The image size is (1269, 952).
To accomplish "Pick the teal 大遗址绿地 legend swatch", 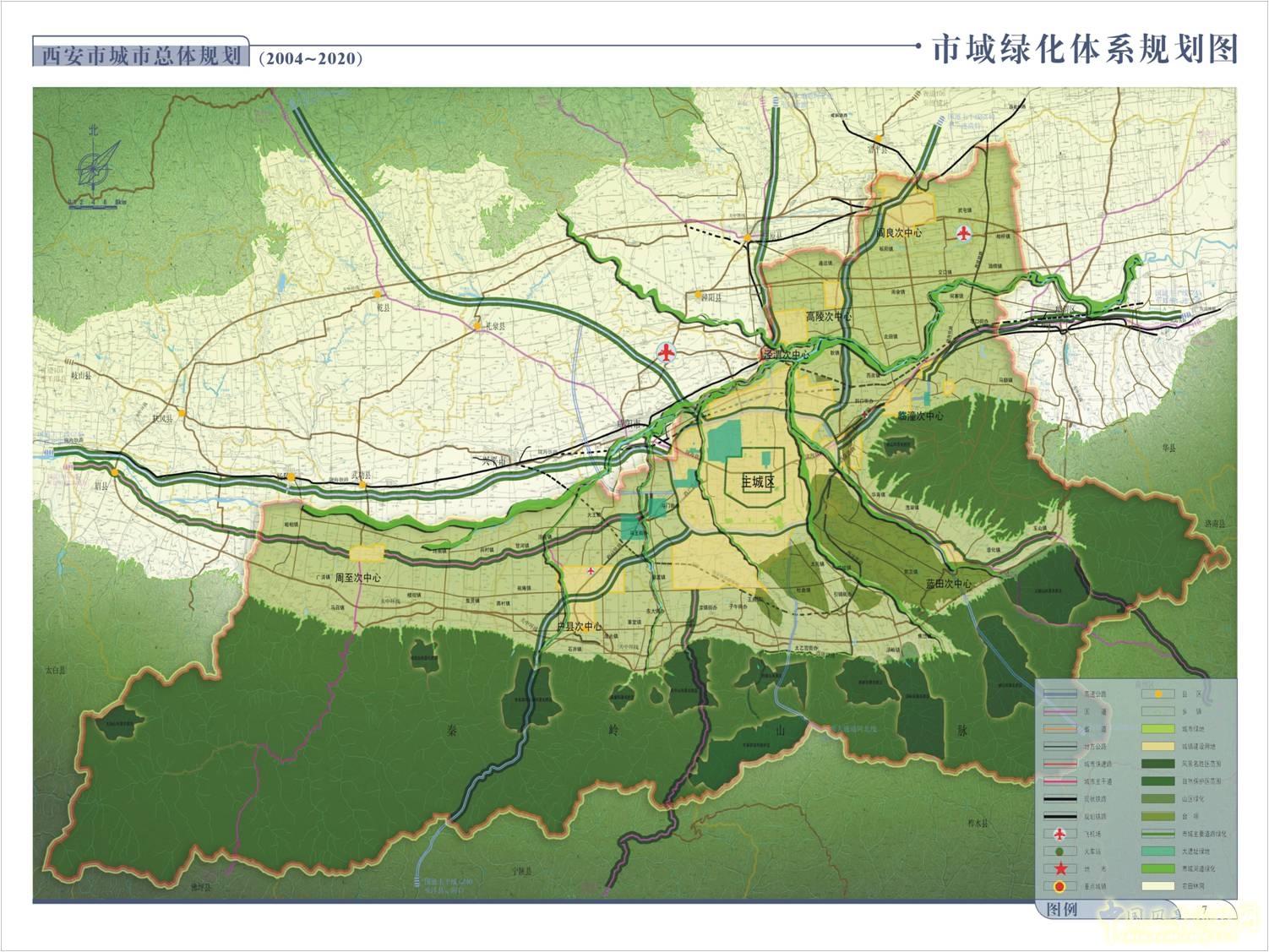I will (x=1157, y=851).
